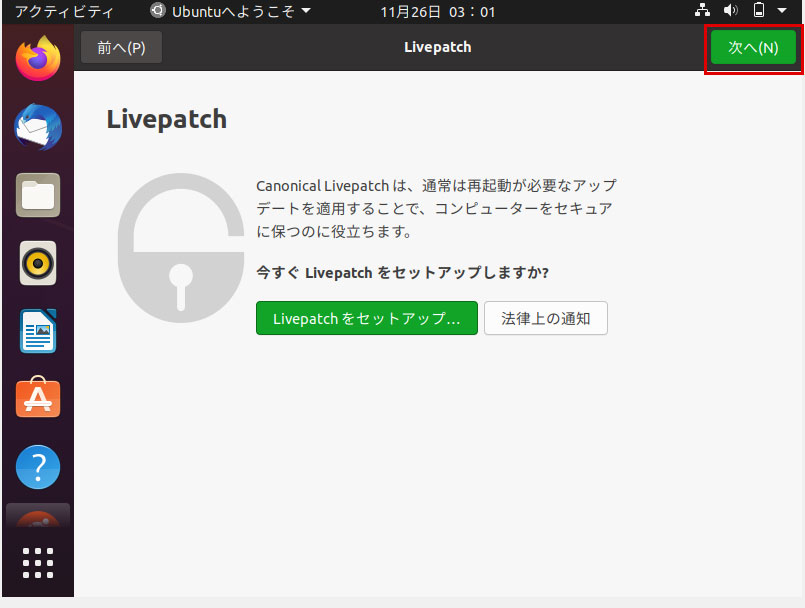This screenshot has width=805, height=608.
Task: Click the Livepatch padlock image
Action: pyautogui.click(x=181, y=248)
